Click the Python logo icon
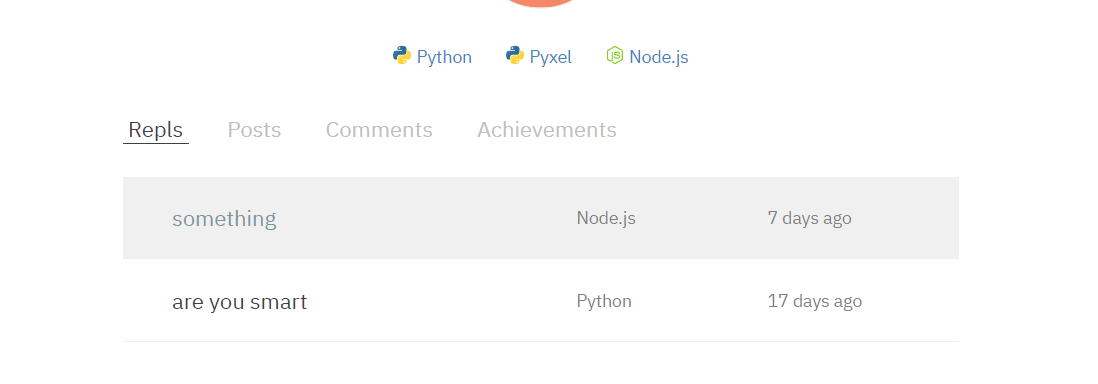This screenshot has width=1098, height=384. (x=401, y=56)
